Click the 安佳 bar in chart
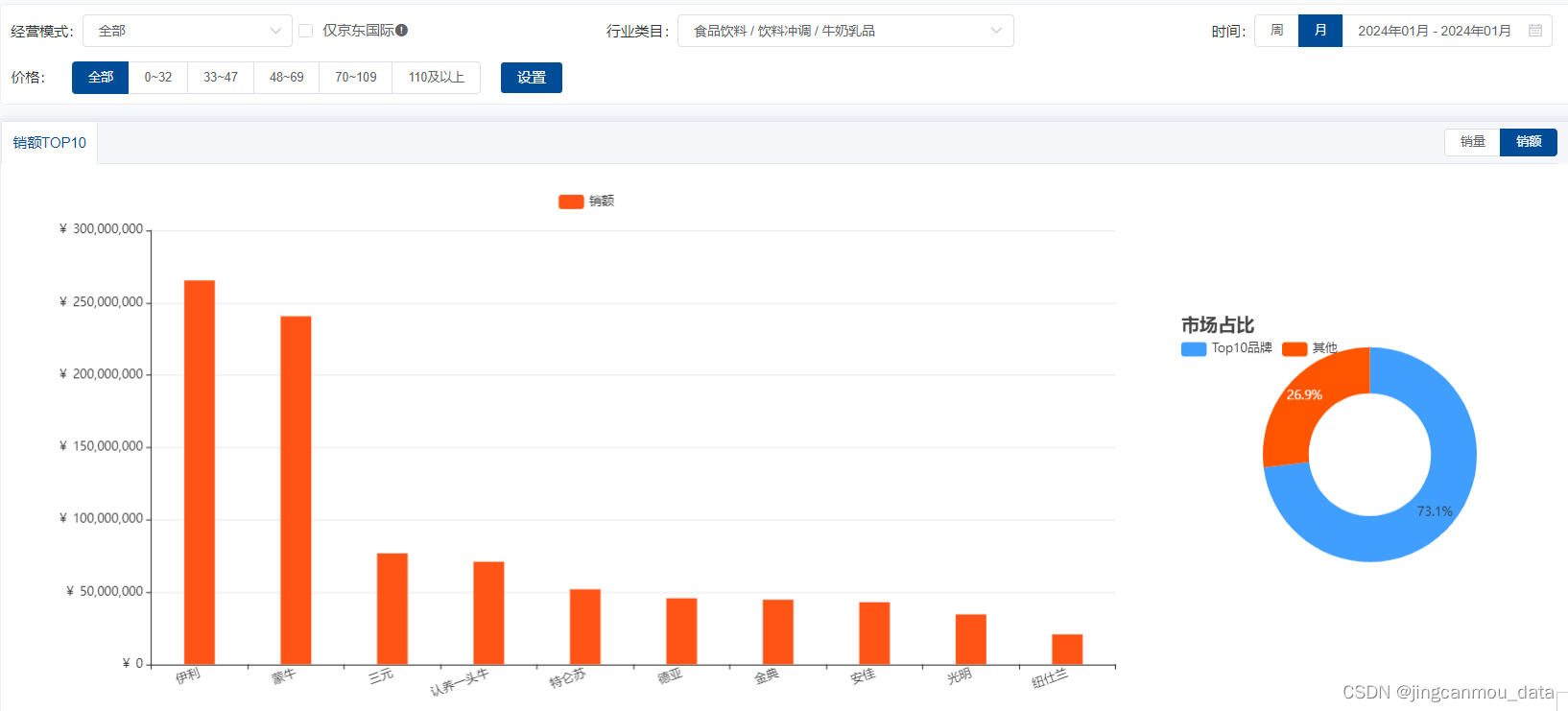1568x711 pixels. click(874, 633)
